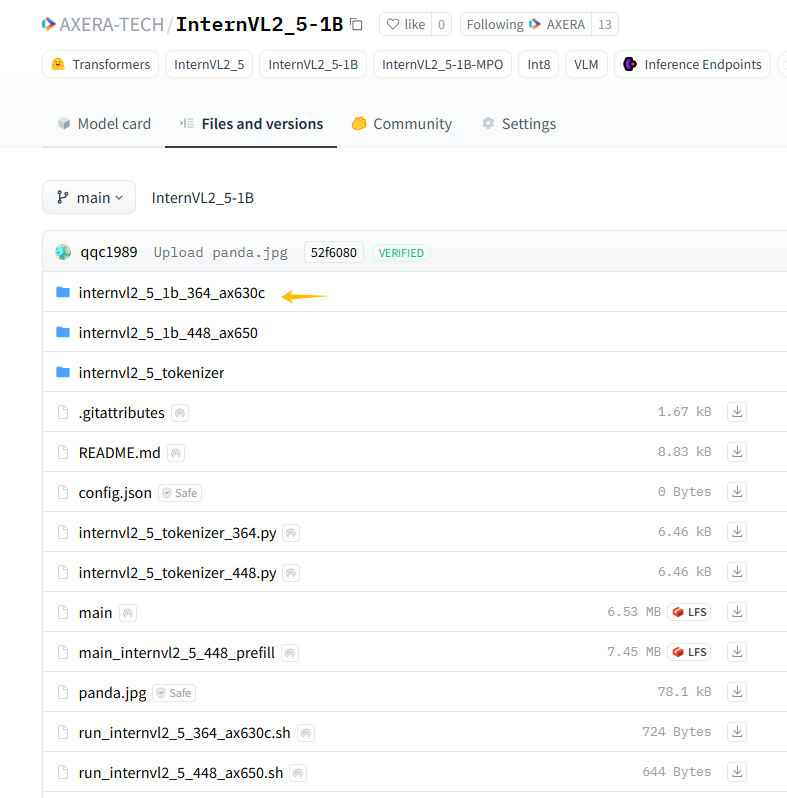Open the .gitattributes file
787x798 pixels.
(121, 413)
